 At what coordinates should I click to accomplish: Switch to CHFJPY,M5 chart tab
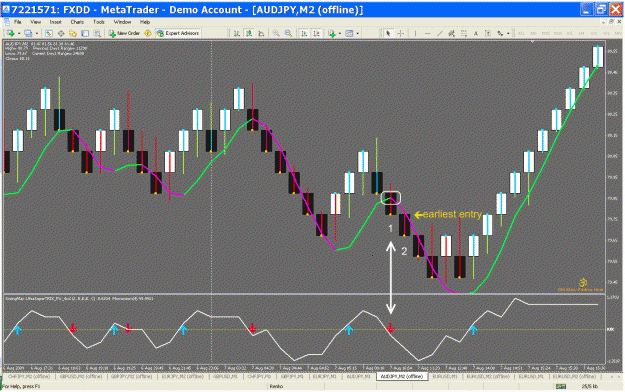(x=259, y=376)
